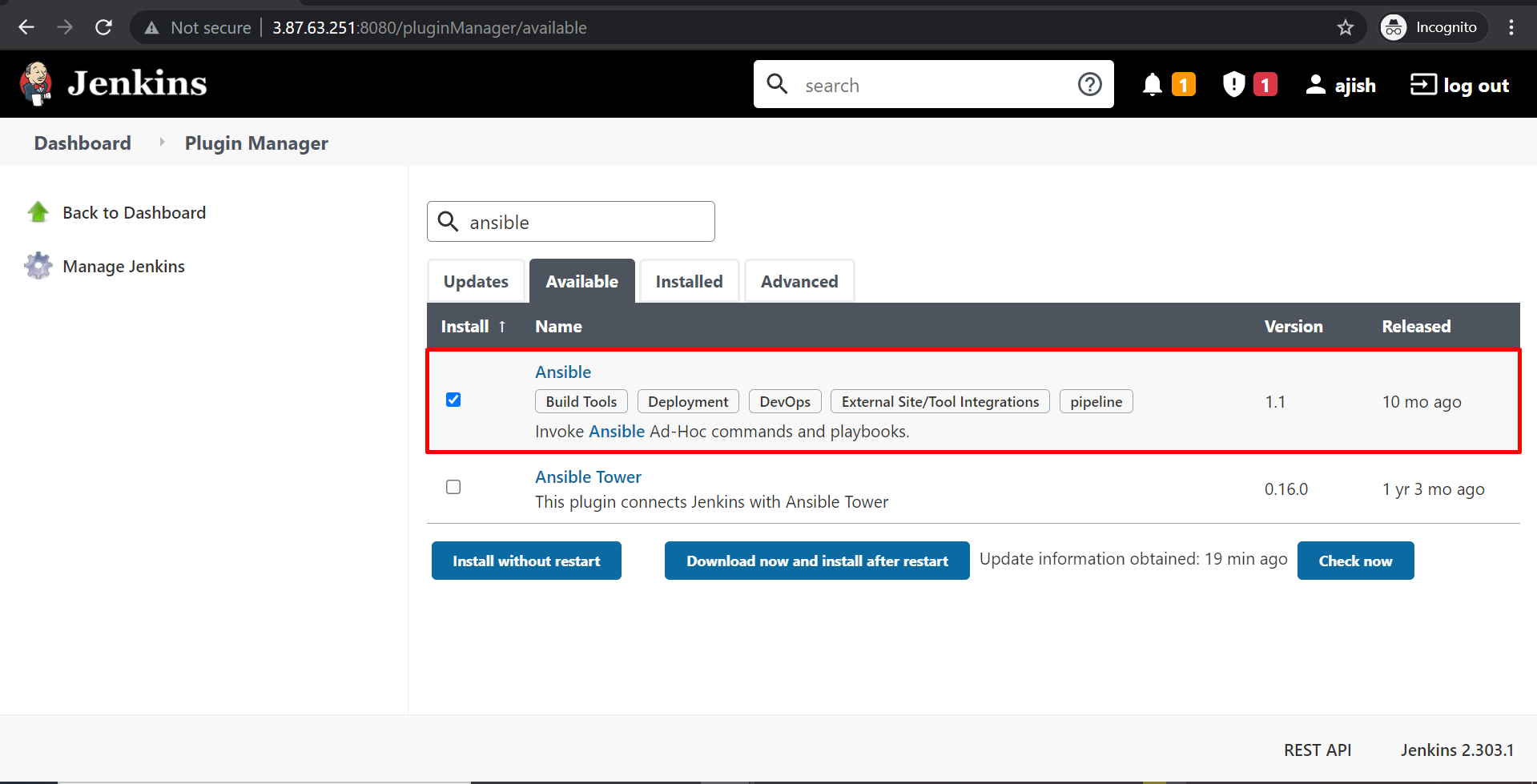Screen dimensions: 1537x784
Task: Go to the Advanced tab
Action: [799, 281]
